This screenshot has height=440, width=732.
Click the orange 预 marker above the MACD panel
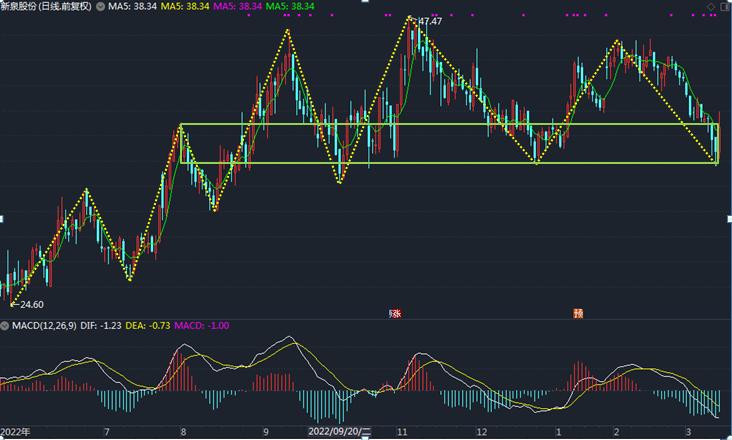point(578,313)
